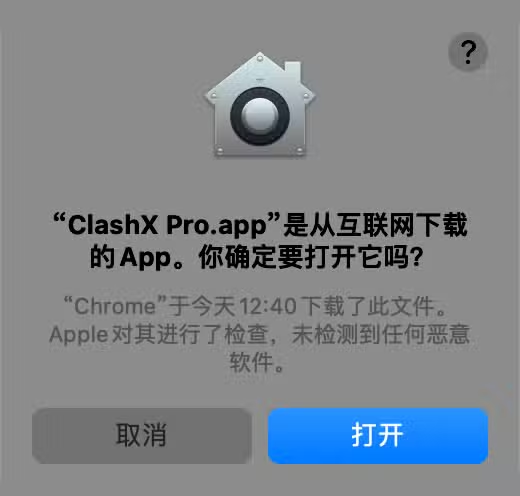
Task: Click the question mark help button
Action: coord(468,52)
